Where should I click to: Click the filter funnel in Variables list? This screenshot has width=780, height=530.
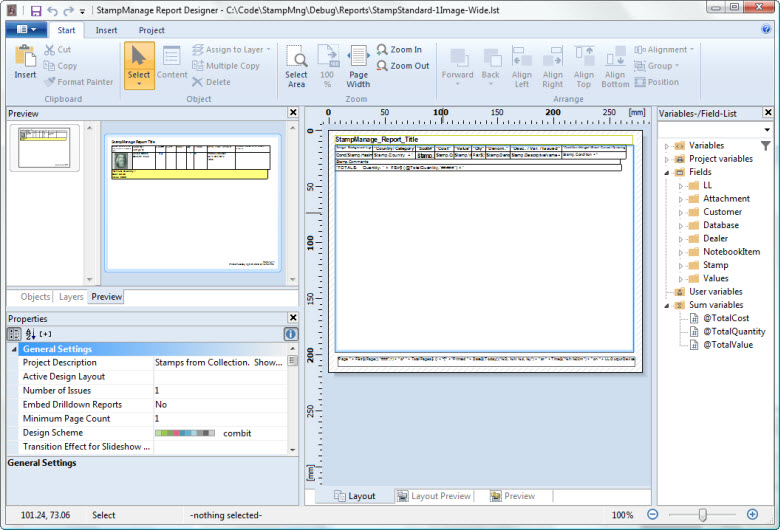click(x=766, y=145)
